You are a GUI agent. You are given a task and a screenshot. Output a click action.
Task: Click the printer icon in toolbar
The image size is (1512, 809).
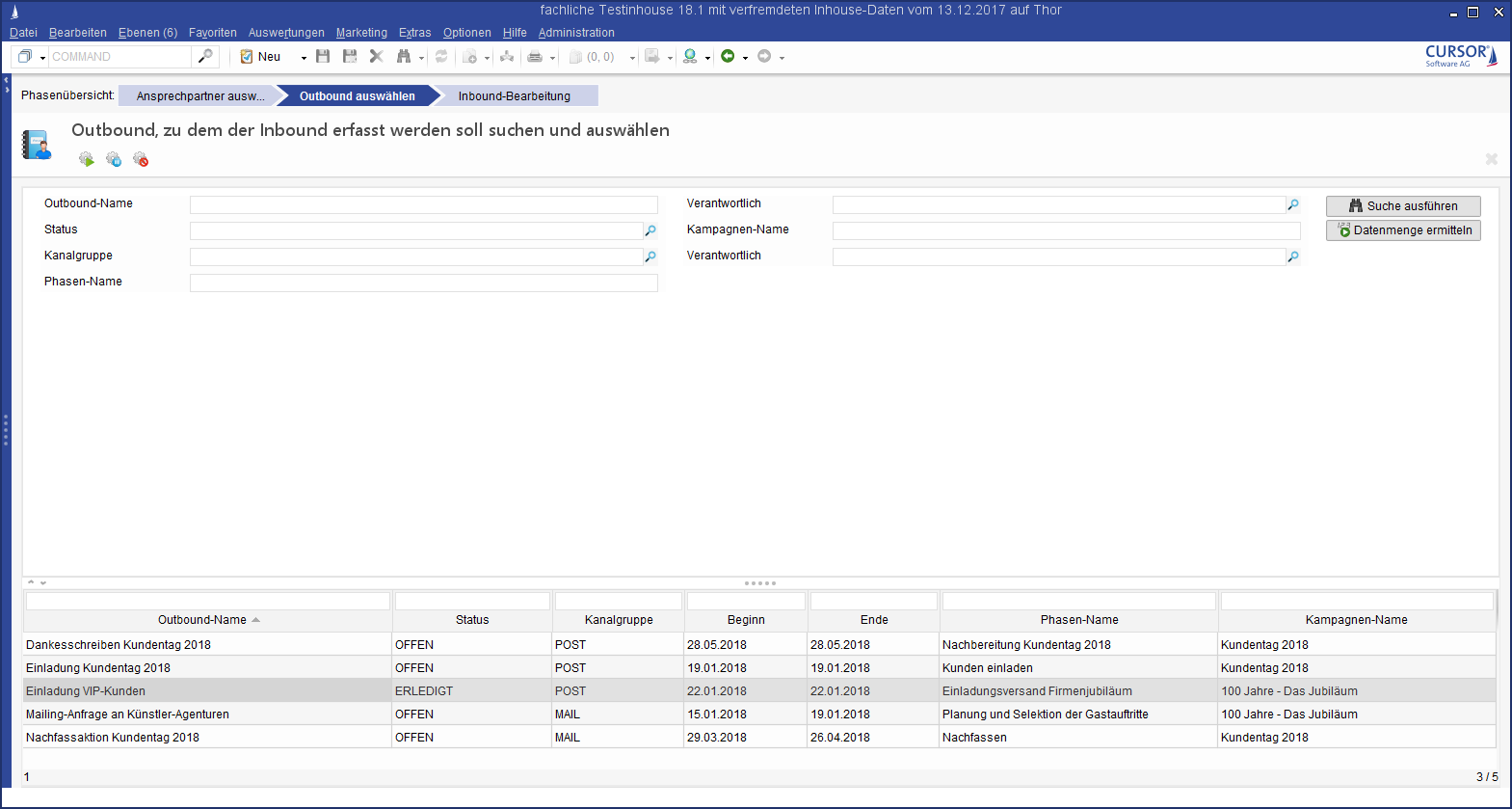(x=535, y=57)
